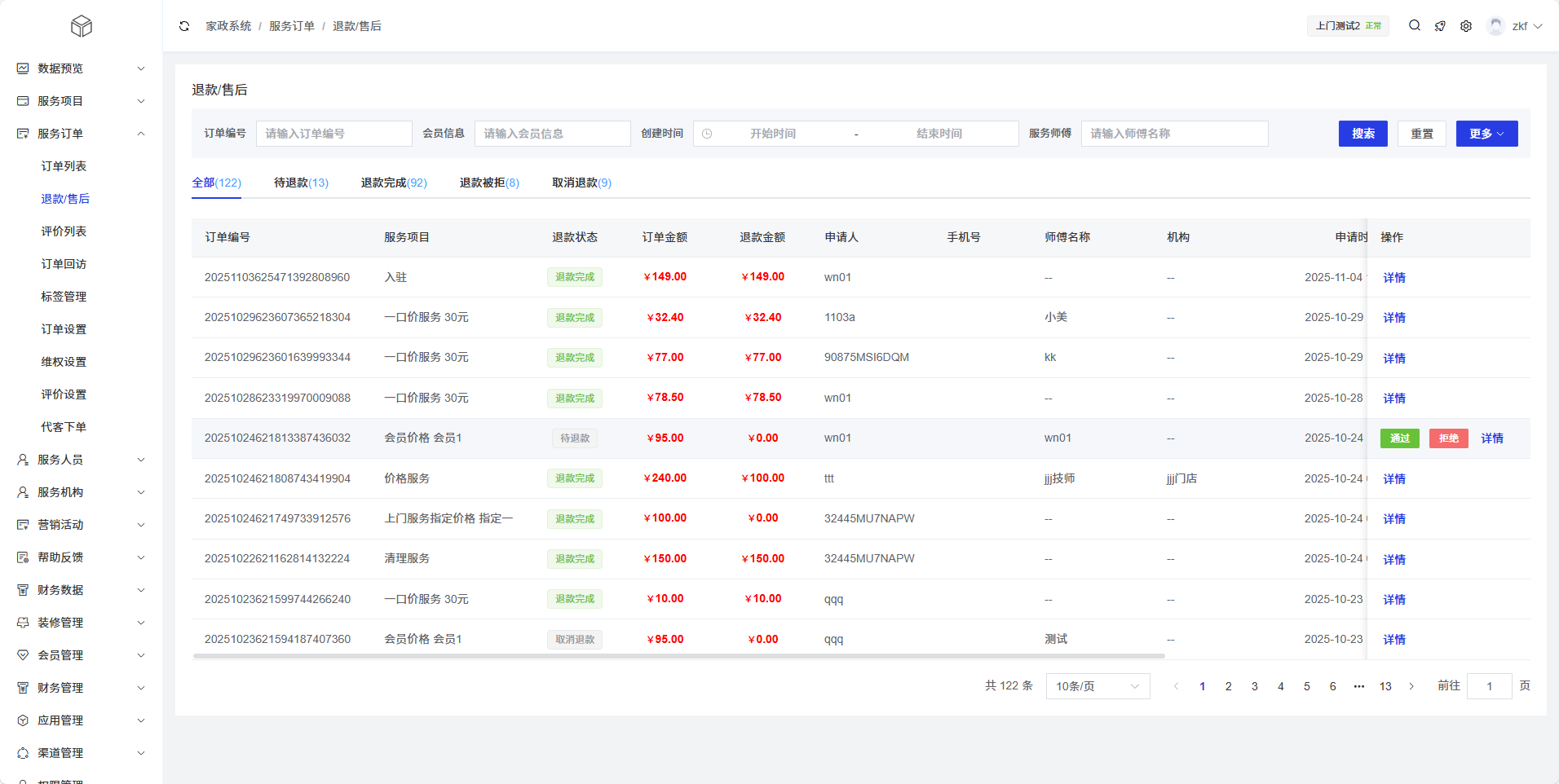Open the search magnifier icon in header
Screen dimensions: 1559x784
coord(1415,26)
